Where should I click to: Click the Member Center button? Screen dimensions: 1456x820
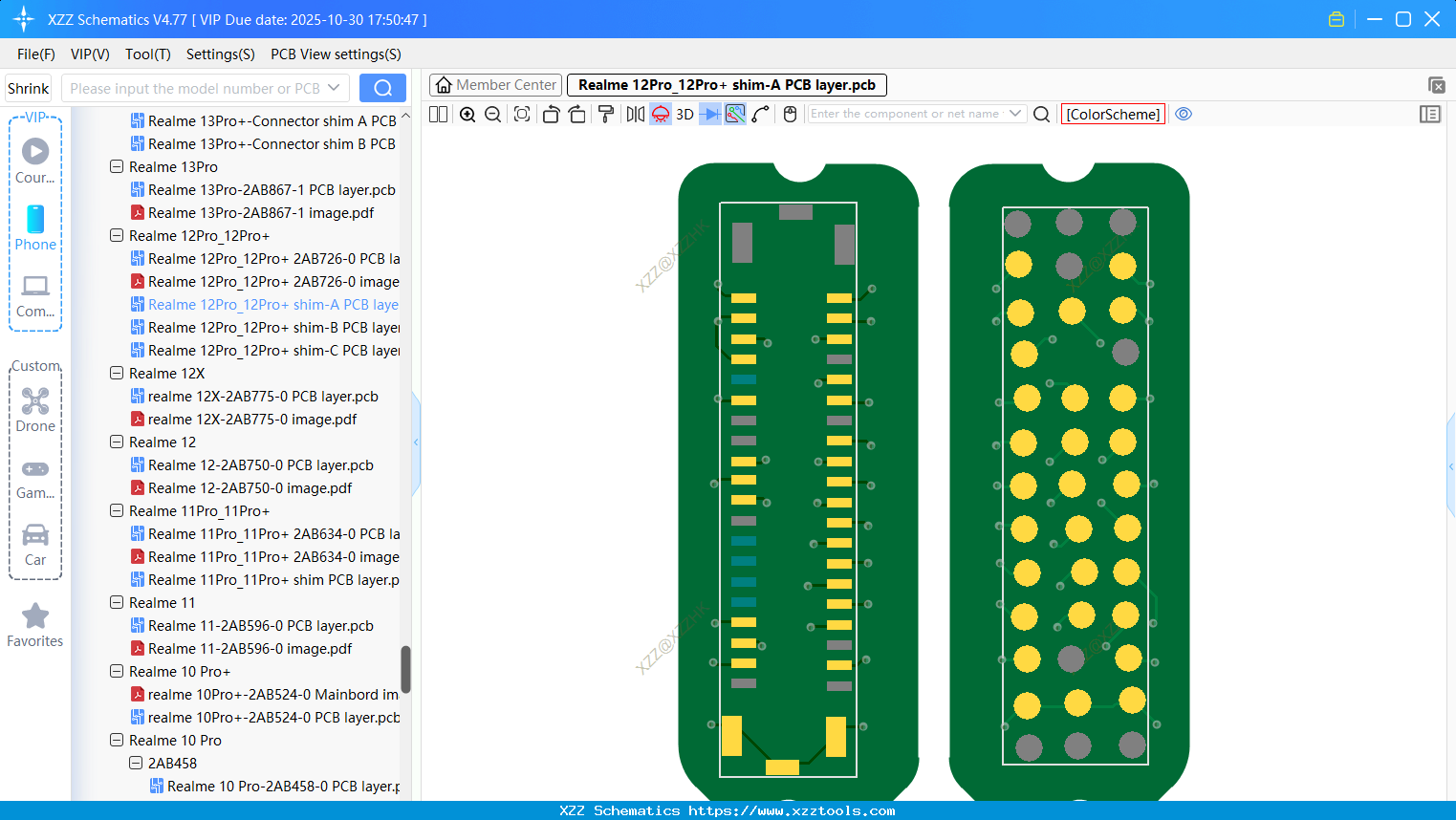point(495,85)
